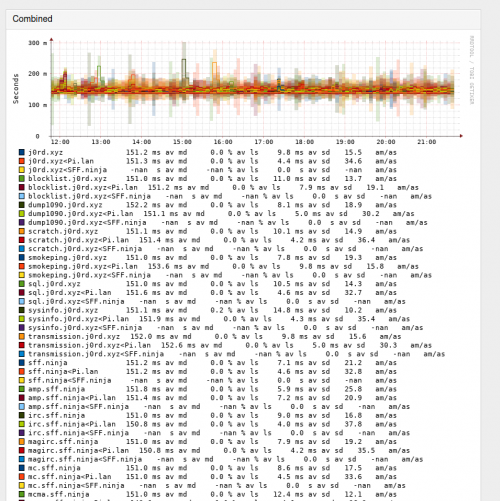Click the sql.j0rd.xyz legend label

(x=54, y=284)
